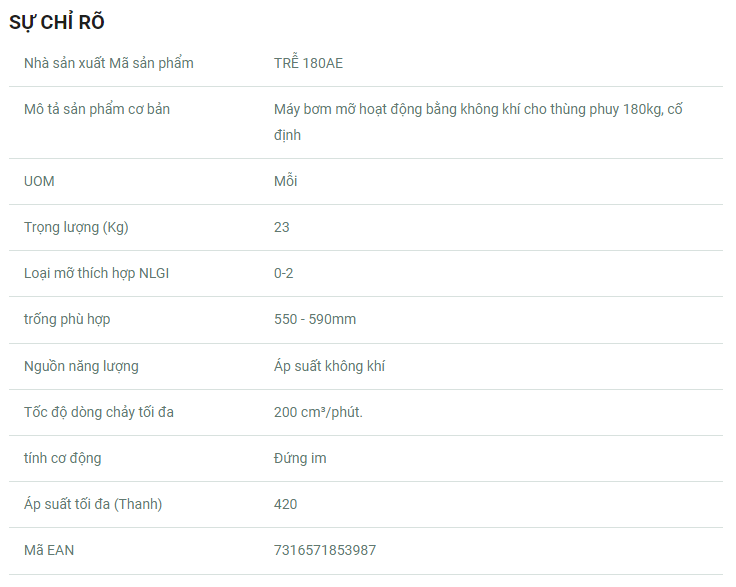Image resolution: width=736 pixels, height=587 pixels.
Task: Click the "Trọng lượng (Kg)" label
Action: (x=76, y=227)
